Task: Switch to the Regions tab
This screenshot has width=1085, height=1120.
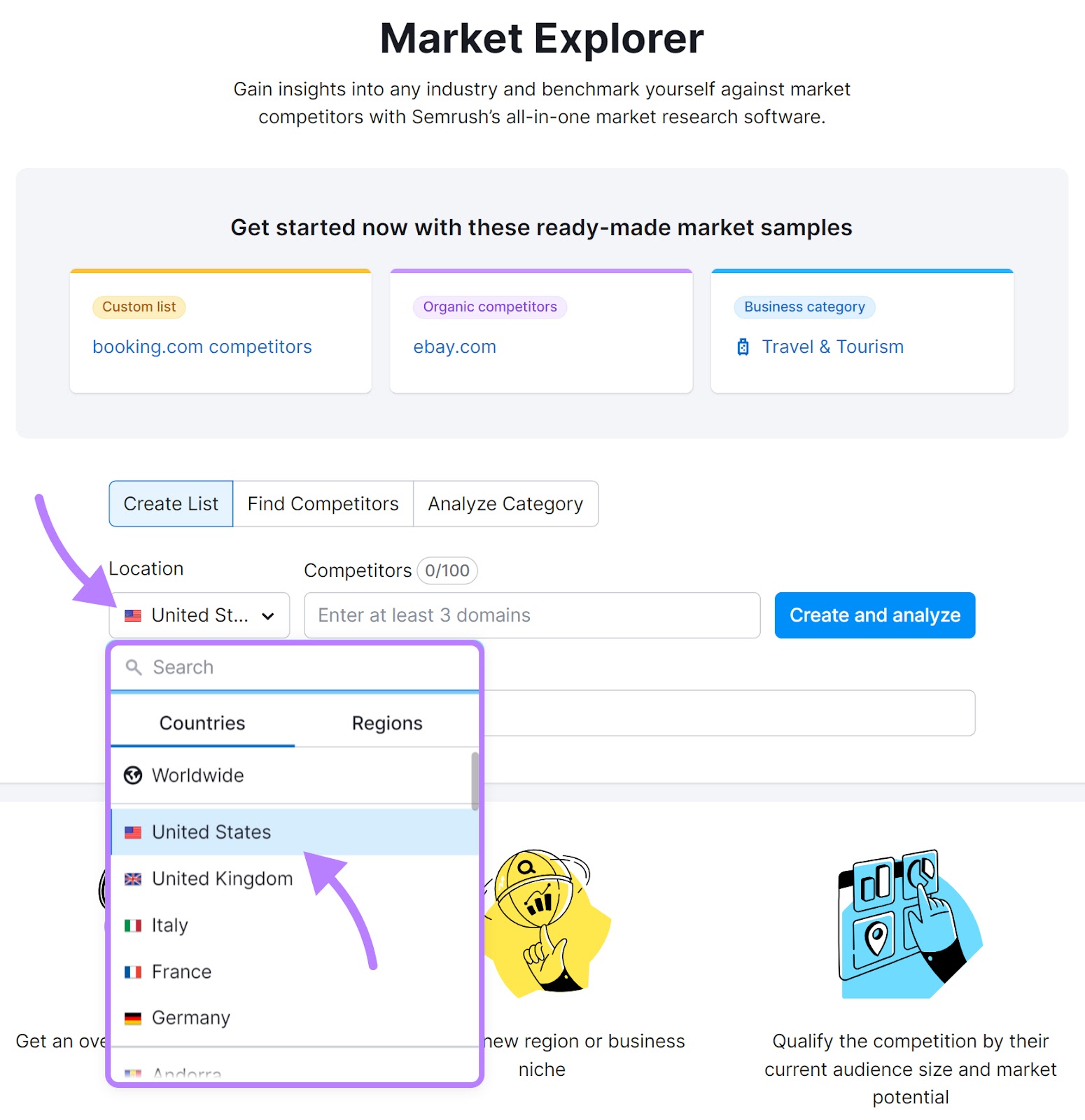Action: [387, 722]
